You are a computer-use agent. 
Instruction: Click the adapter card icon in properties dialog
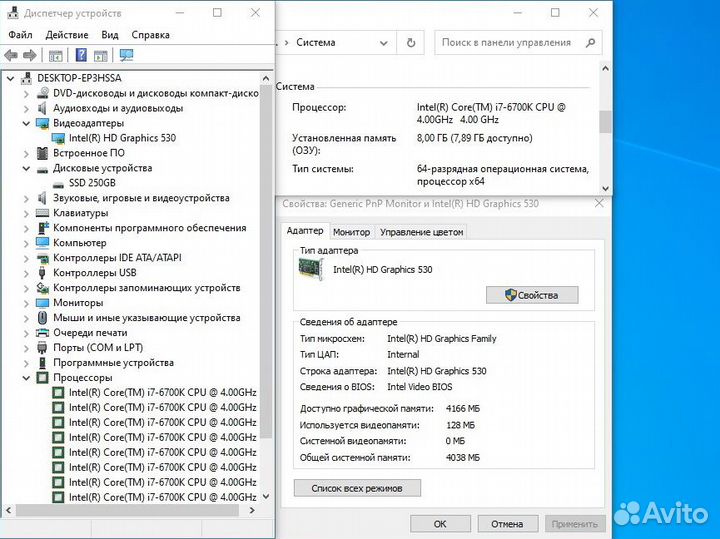pyautogui.click(x=311, y=268)
